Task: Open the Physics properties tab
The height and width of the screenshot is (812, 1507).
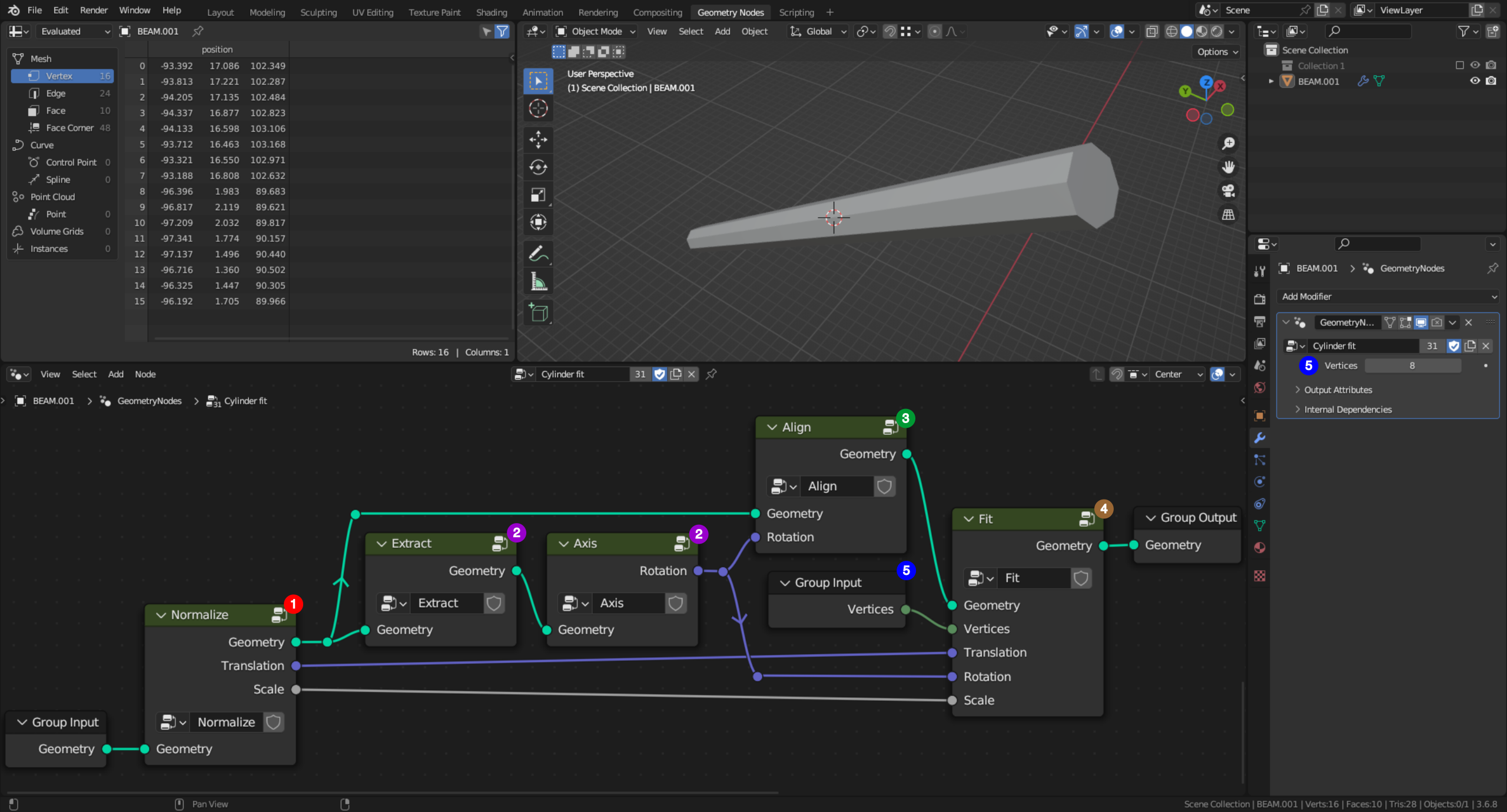Action: 1260,482
